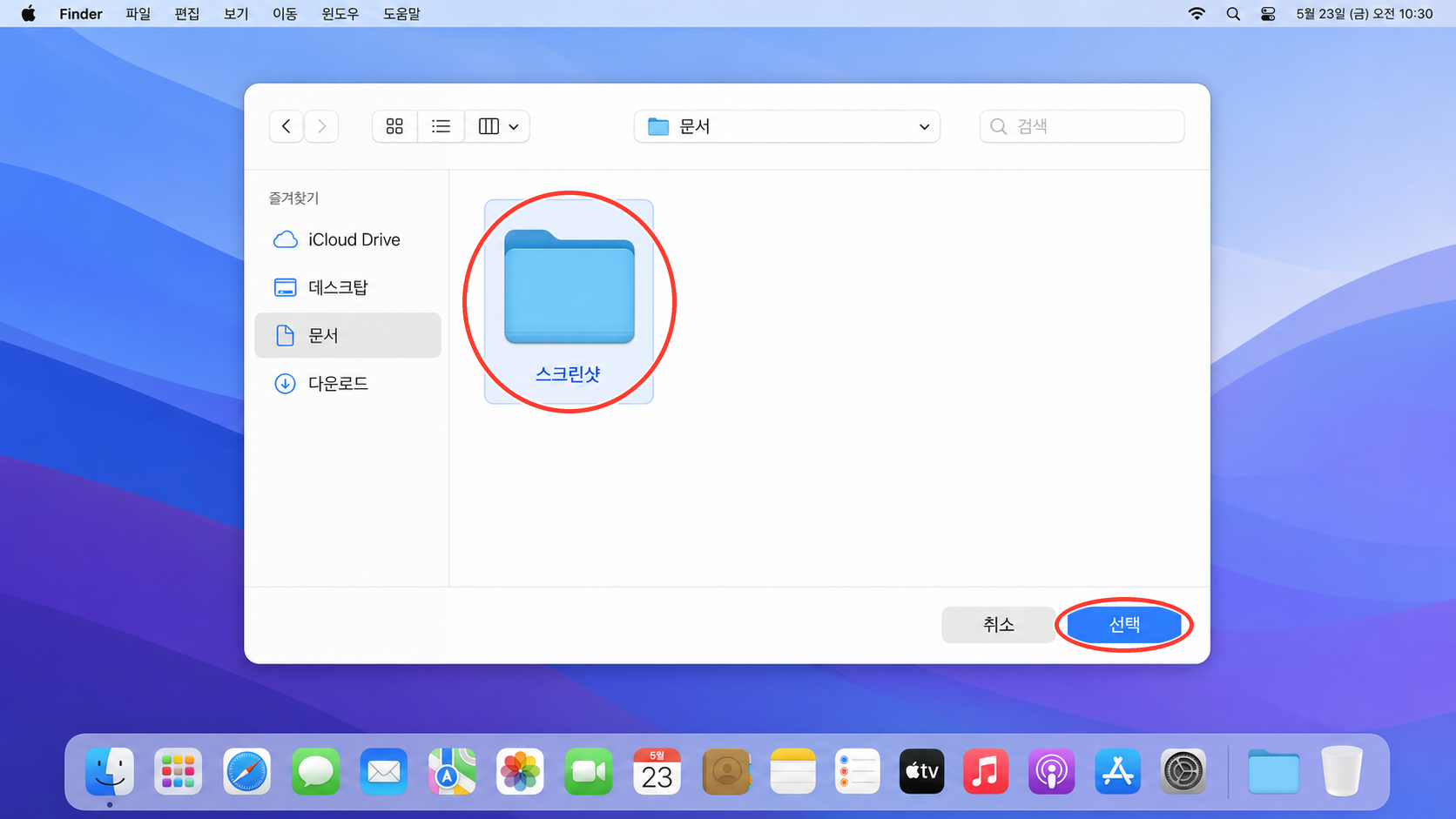1456x819 pixels.
Task: Go back with the left chevron button
Action: 286,126
